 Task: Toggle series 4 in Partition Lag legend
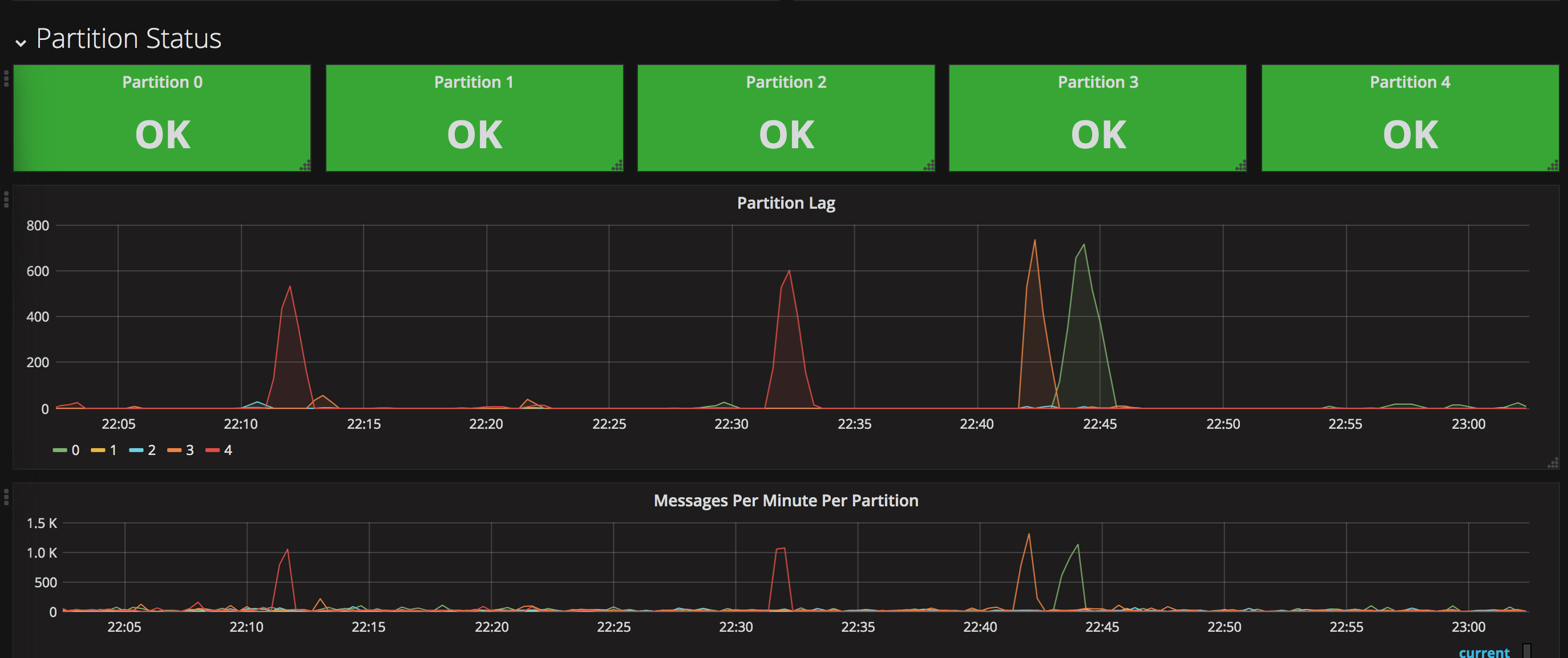(x=228, y=450)
